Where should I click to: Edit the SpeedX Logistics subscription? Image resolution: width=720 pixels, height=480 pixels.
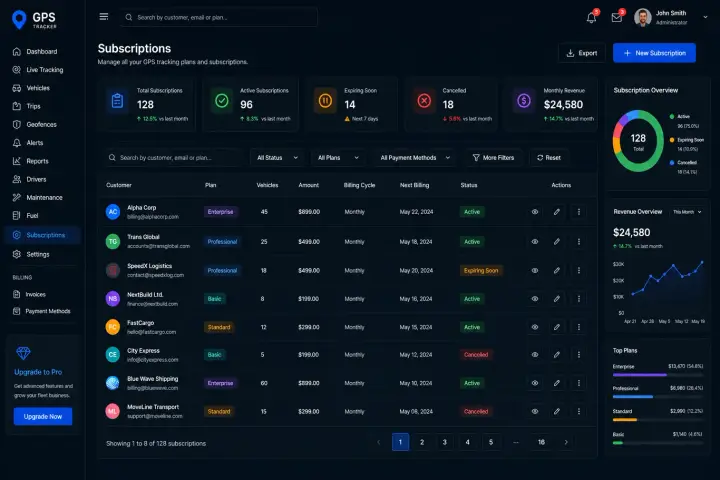pos(557,270)
